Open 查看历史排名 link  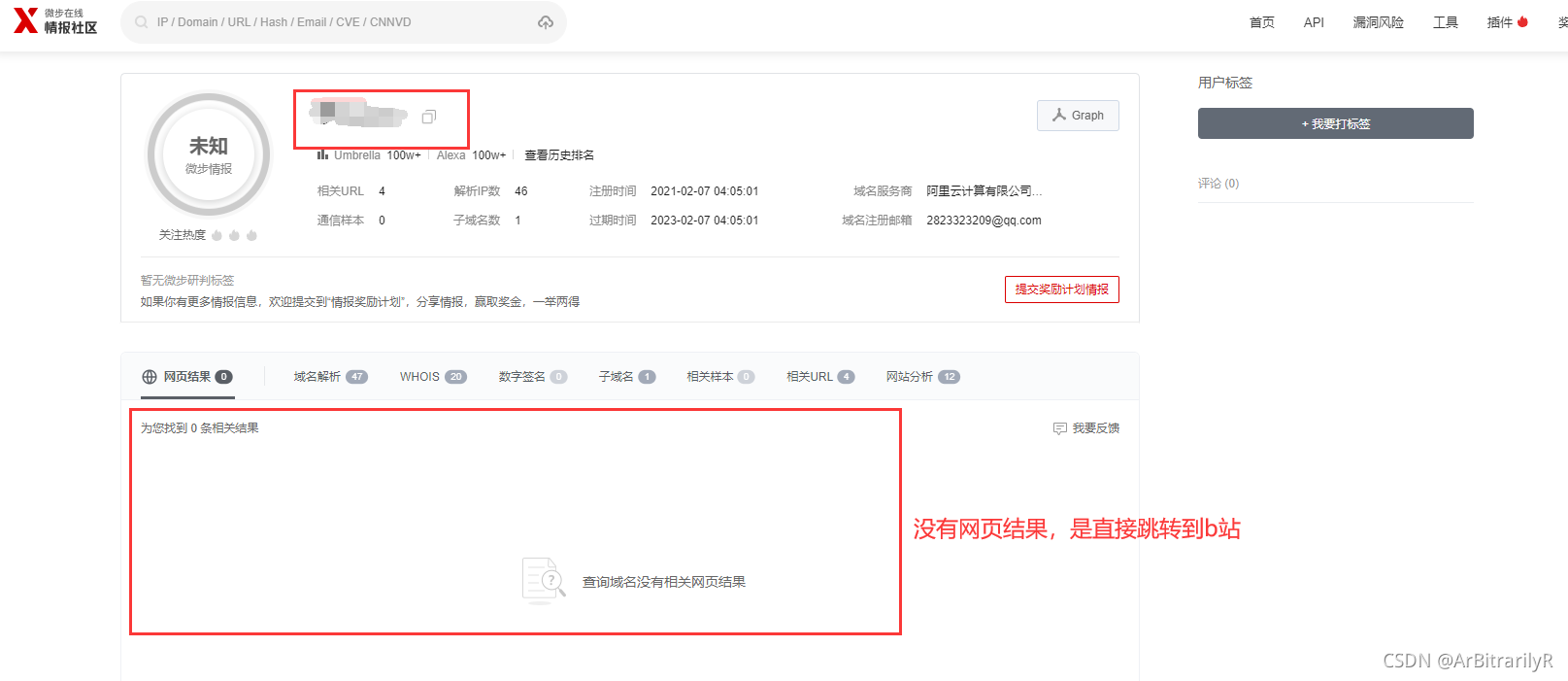[x=559, y=155]
